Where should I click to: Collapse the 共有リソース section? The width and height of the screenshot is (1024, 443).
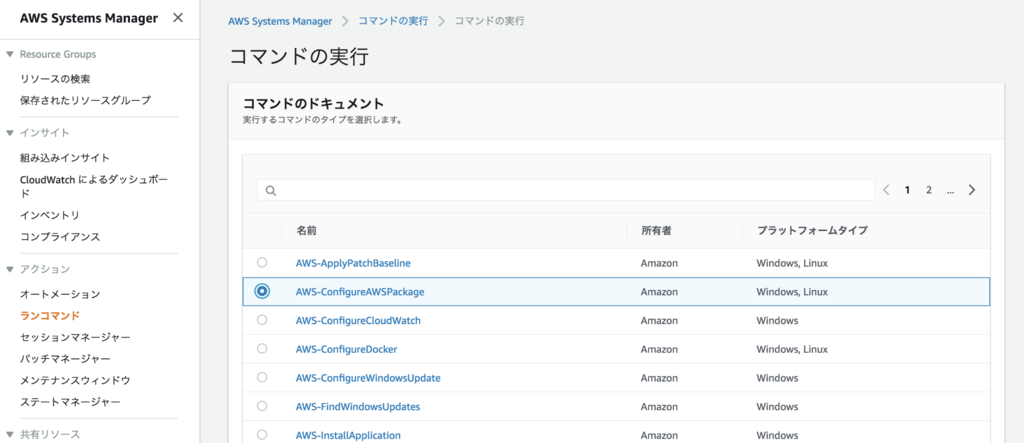click(10, 435)
